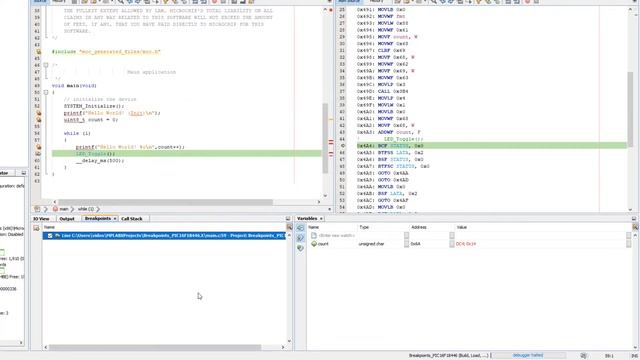Viewport: 640px width, 360px height.
Task: Click the new watch icon in Variables
Action: coord(314,236)
